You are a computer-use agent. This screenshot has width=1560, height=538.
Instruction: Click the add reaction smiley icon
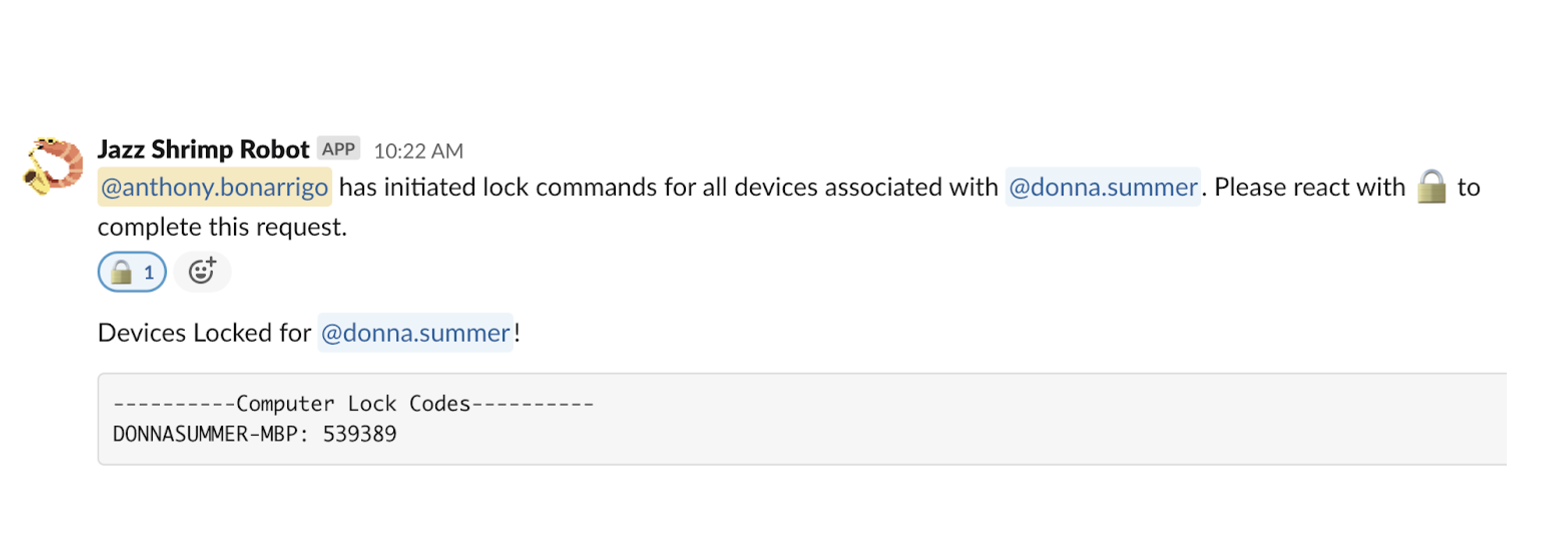202,272
